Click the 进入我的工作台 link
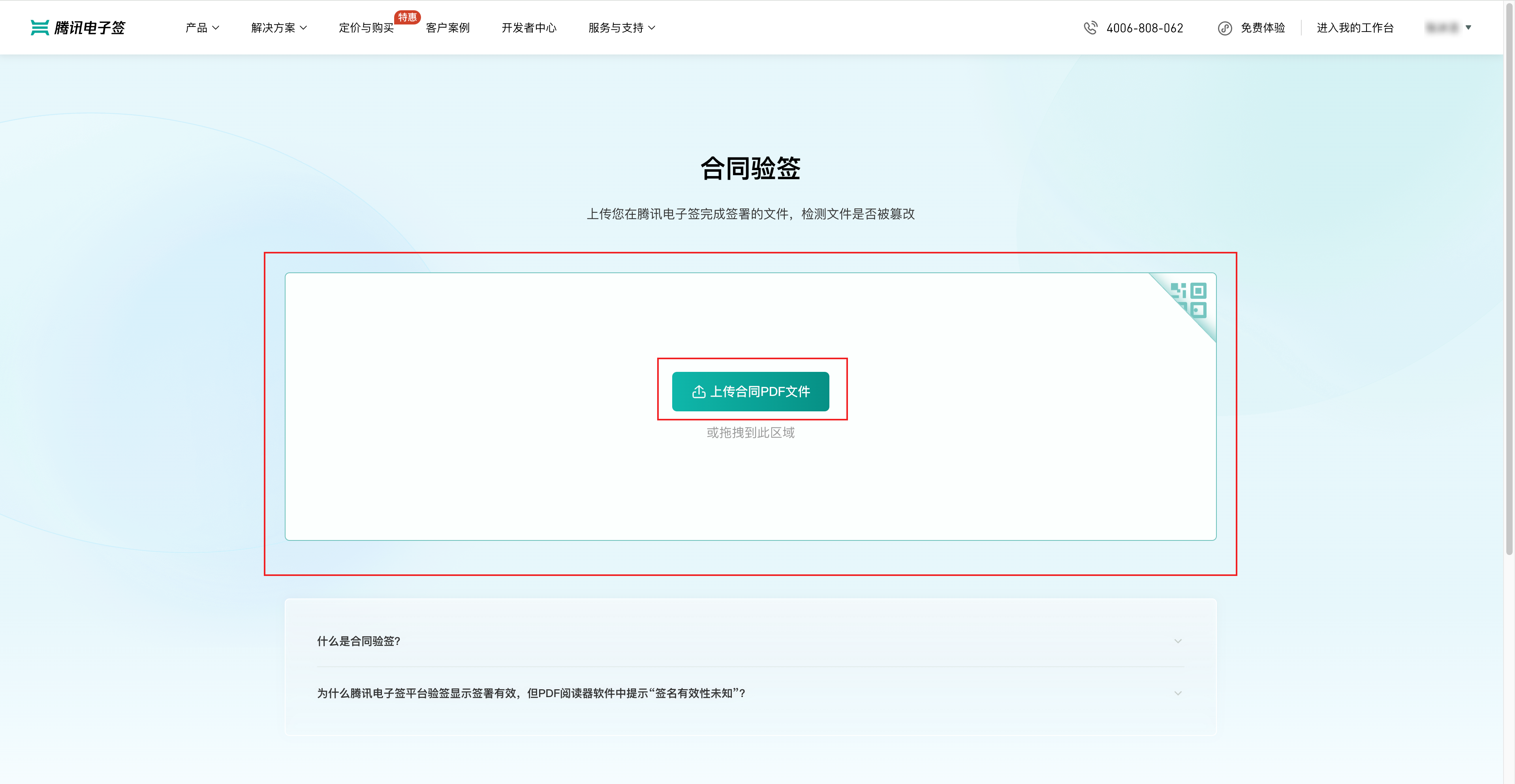The height and width of the screenshot is (784, 1515). click(1355, 28)
